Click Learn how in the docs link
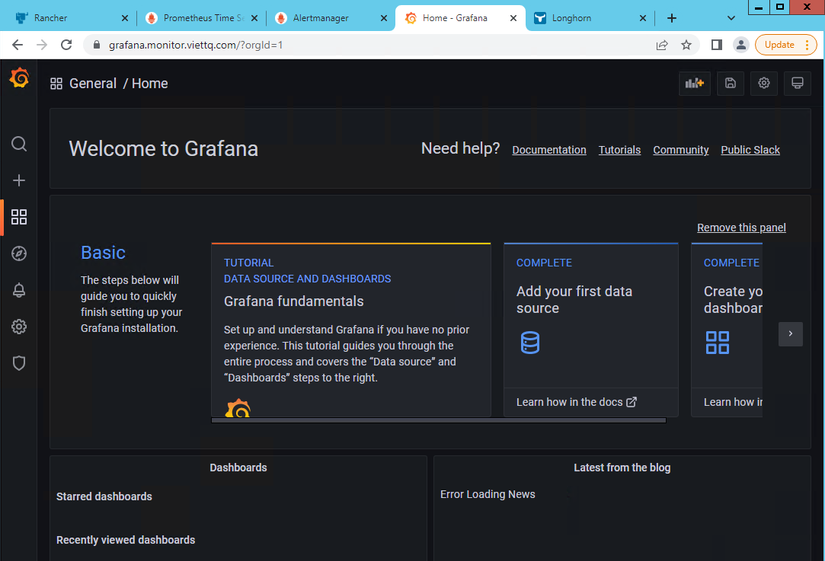 click(x=576, y=402)
